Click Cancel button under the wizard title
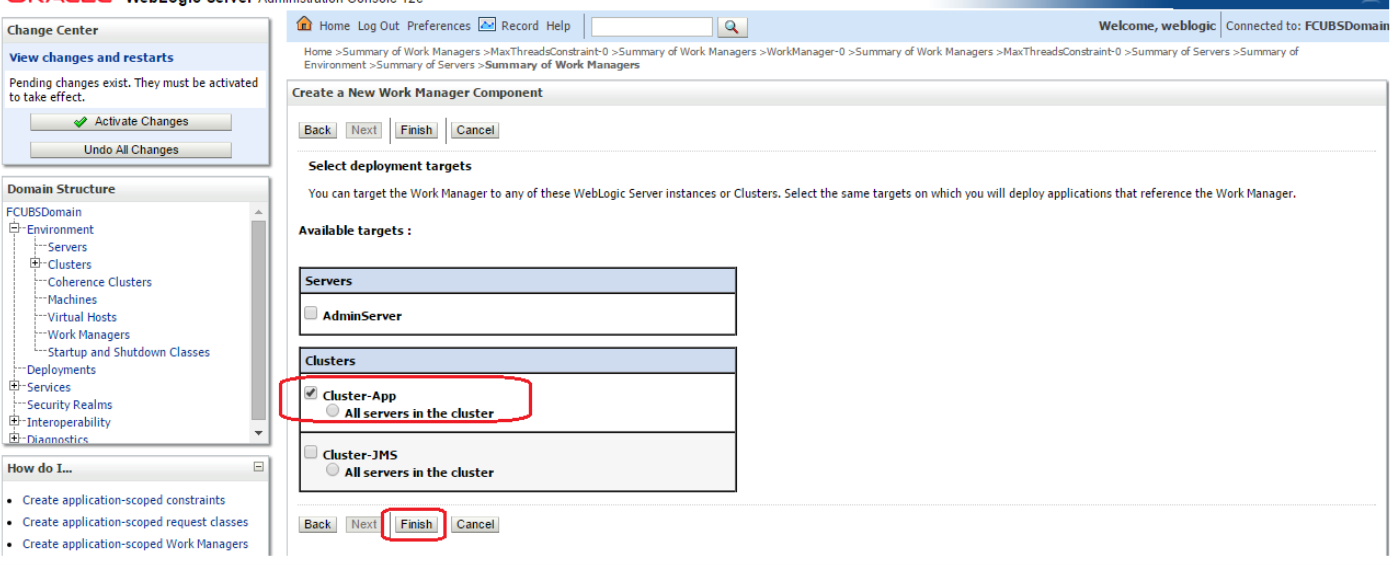 pyautogui.click(x=475, y=130)
